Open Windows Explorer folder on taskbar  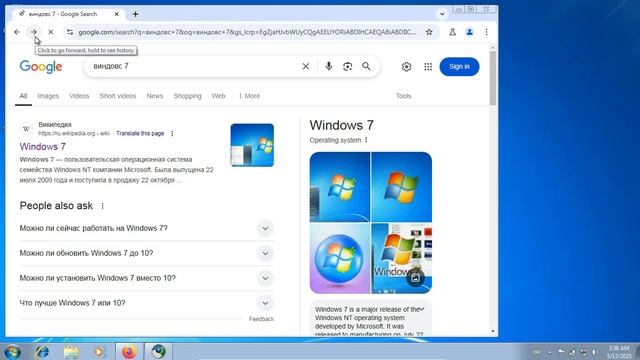(71, 351)
